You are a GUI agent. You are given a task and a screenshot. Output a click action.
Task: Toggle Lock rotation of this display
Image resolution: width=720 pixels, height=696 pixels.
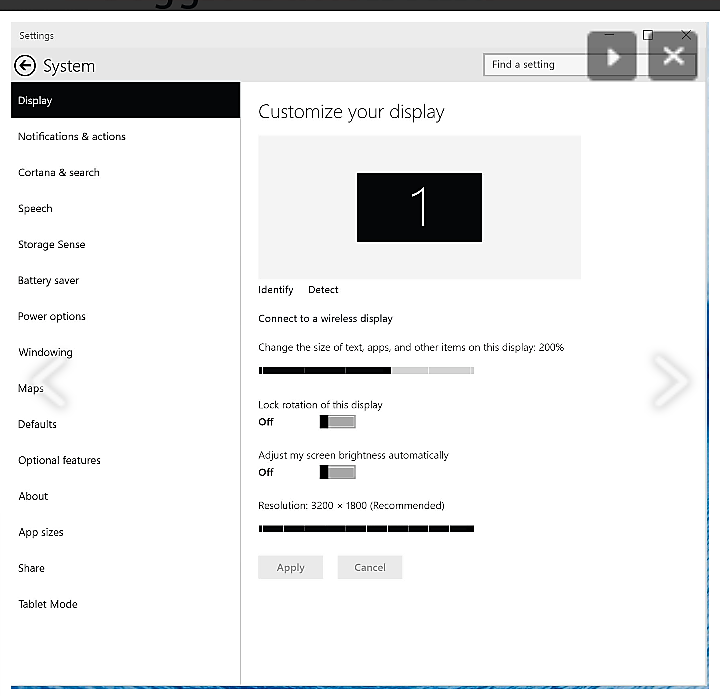click(x=338, y=421)
